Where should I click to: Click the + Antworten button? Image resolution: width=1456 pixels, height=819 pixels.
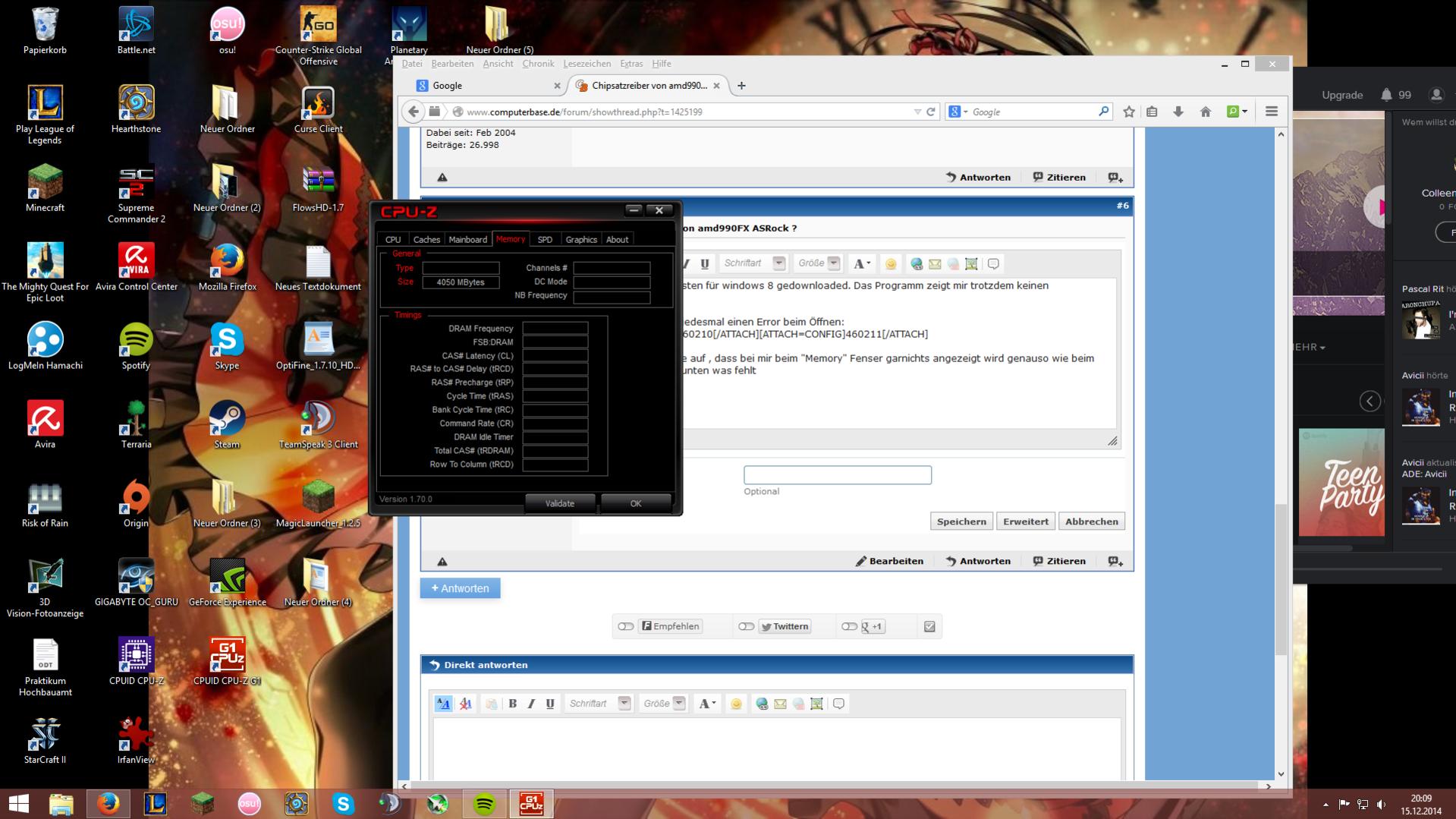[461, 588]
